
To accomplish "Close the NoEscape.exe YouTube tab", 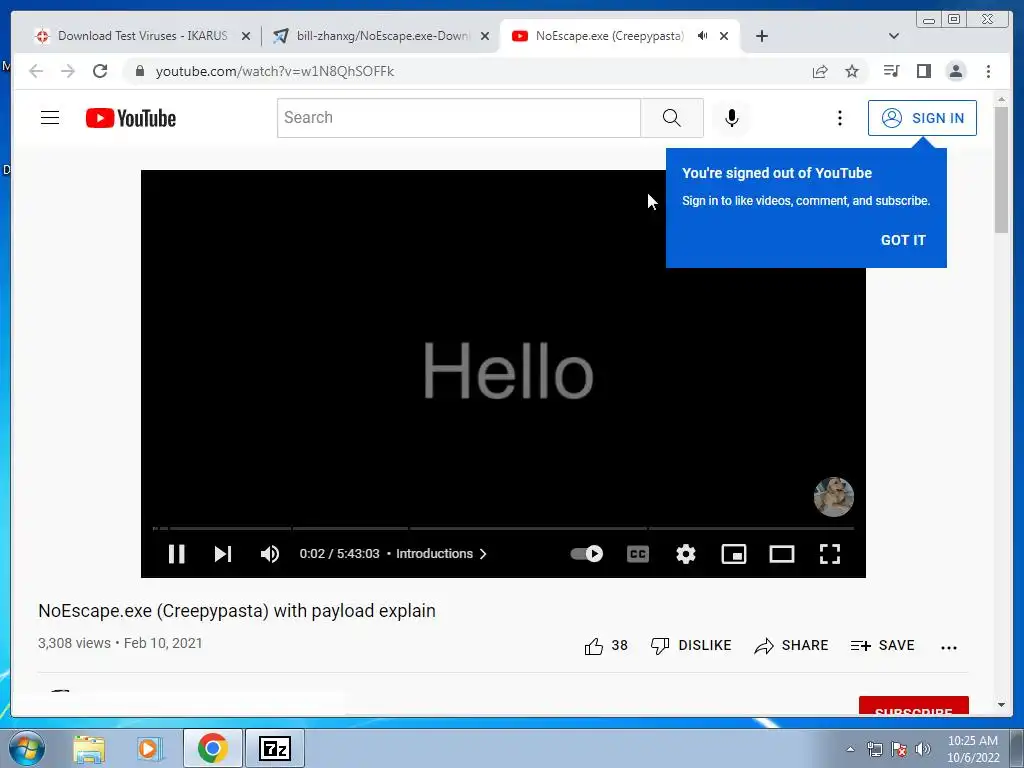I will 724,37.
